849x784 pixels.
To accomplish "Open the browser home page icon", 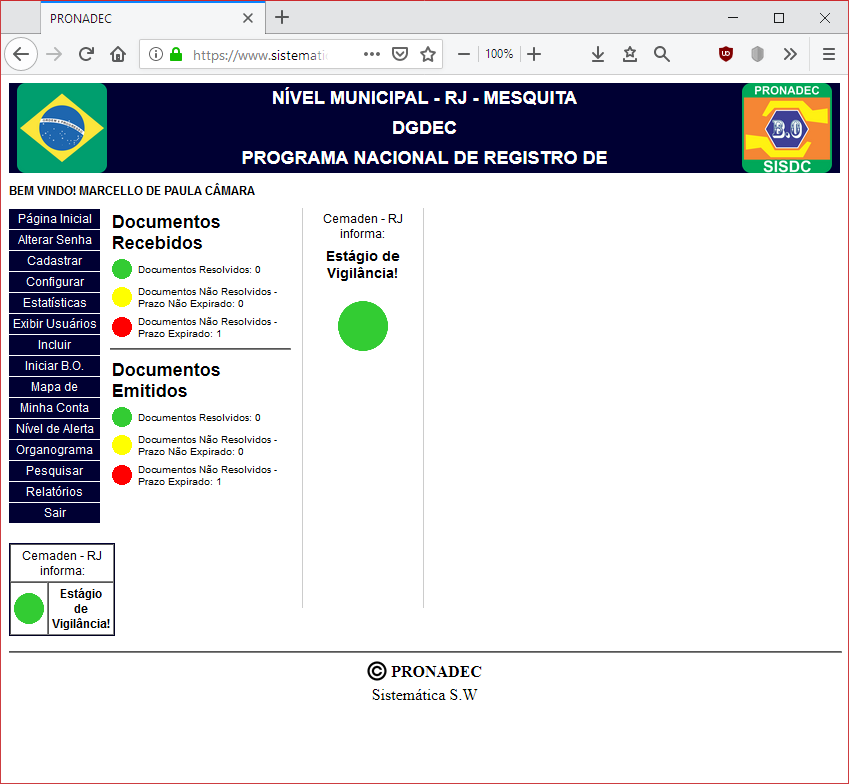I will click(118, 54).
